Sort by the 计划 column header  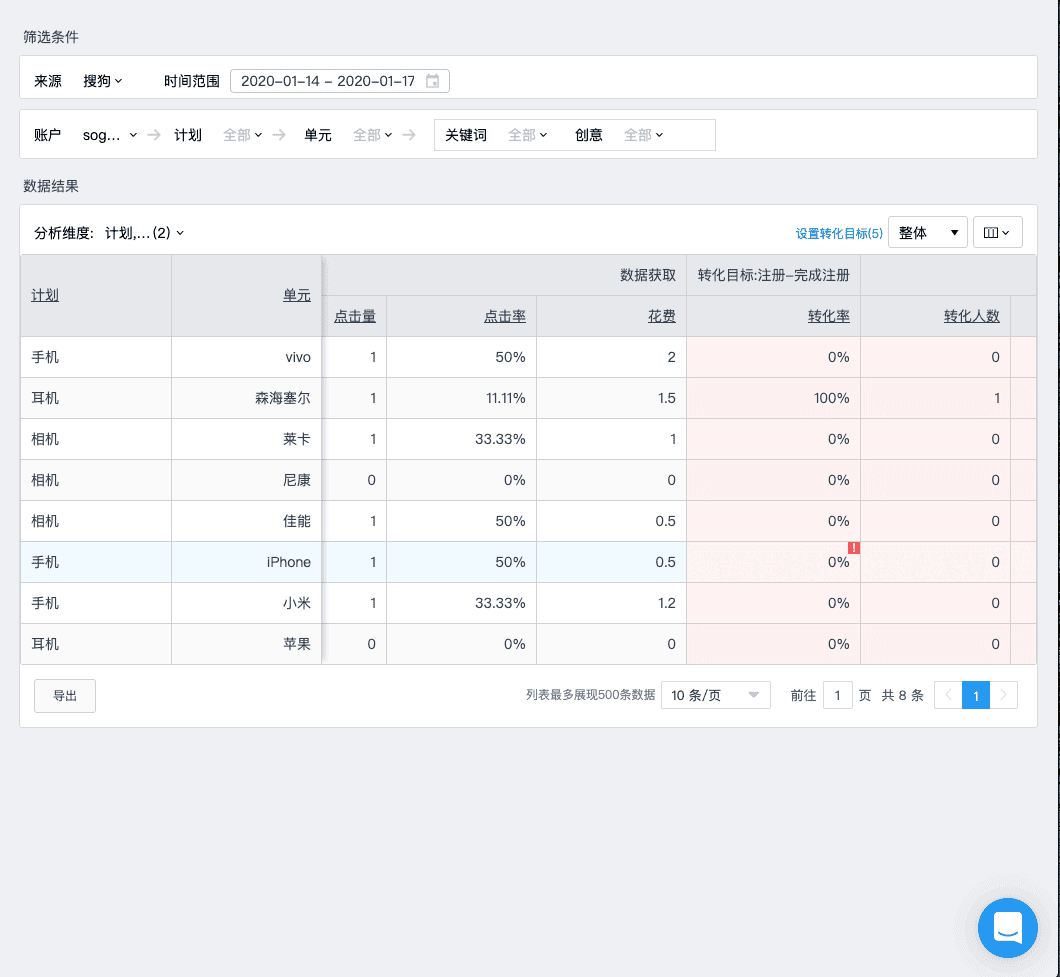[x=45, y=295]
